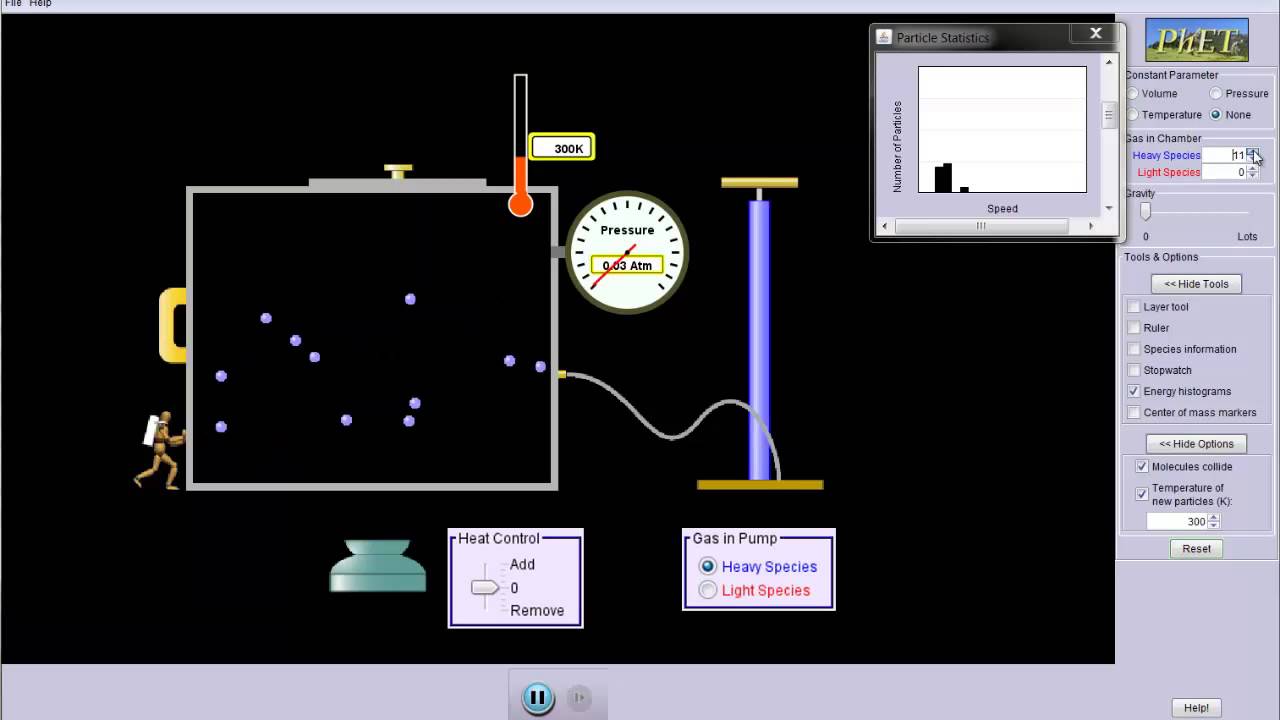Choose Light Species in Gas in Pump
The width and height of the screenshot is (1280, 720).
pos(708,590)
